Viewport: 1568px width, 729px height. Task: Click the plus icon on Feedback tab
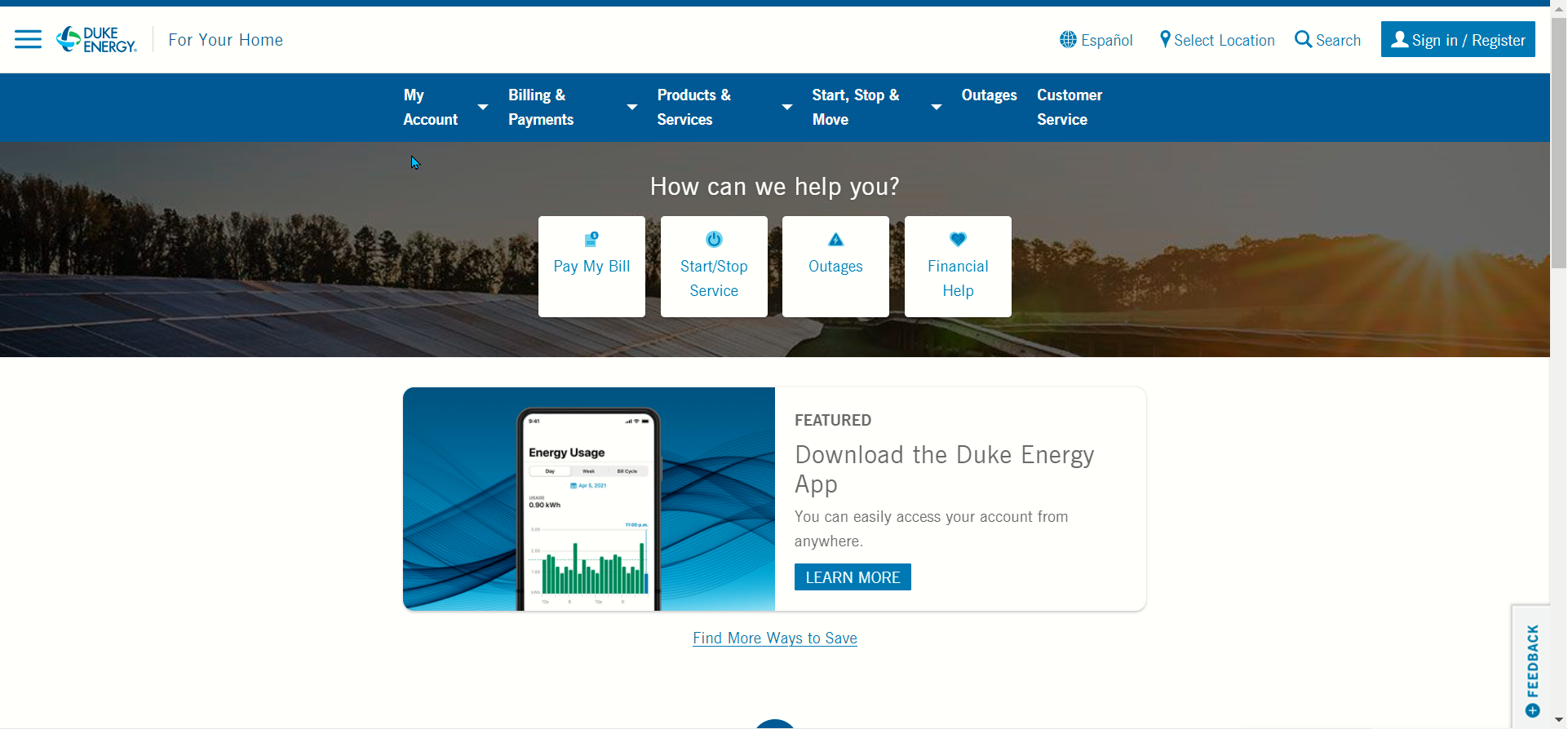click(x=1532, y=710)
